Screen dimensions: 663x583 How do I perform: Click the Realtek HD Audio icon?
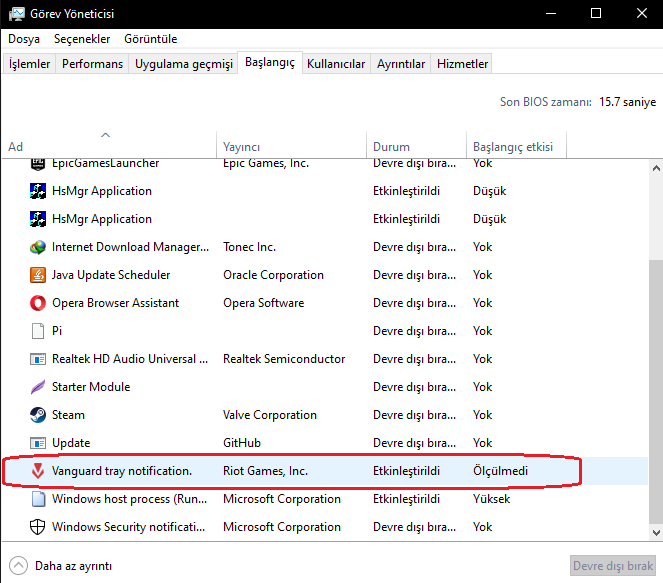[x=38, y=359]
